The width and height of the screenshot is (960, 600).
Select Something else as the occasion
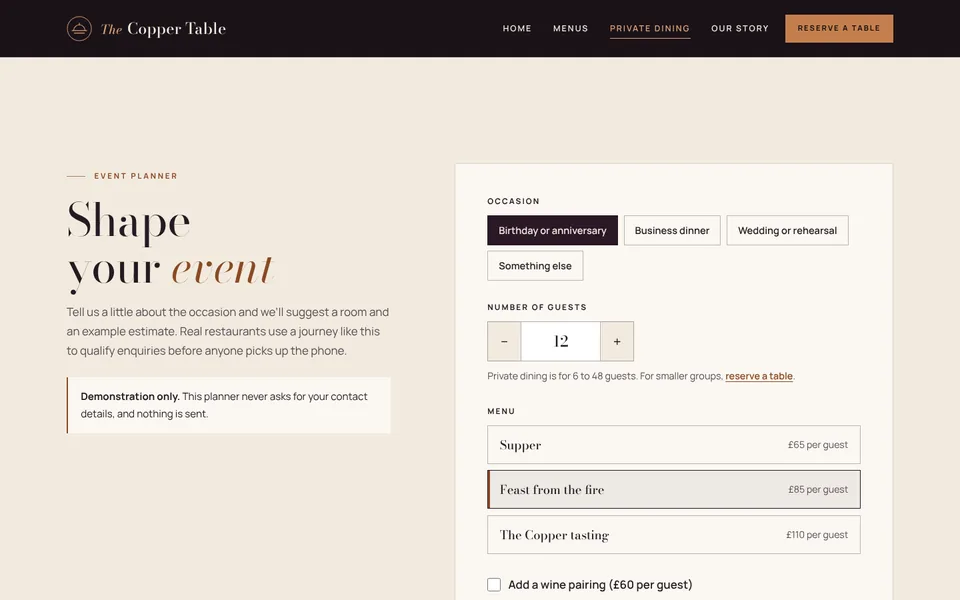[x=535, y=266]
